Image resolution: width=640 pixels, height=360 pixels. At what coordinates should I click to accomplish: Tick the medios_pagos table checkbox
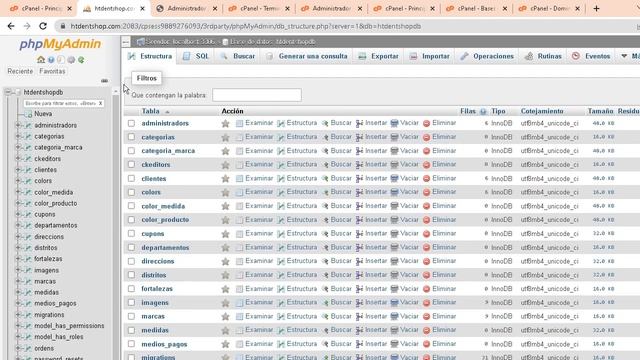click(131, 344)
